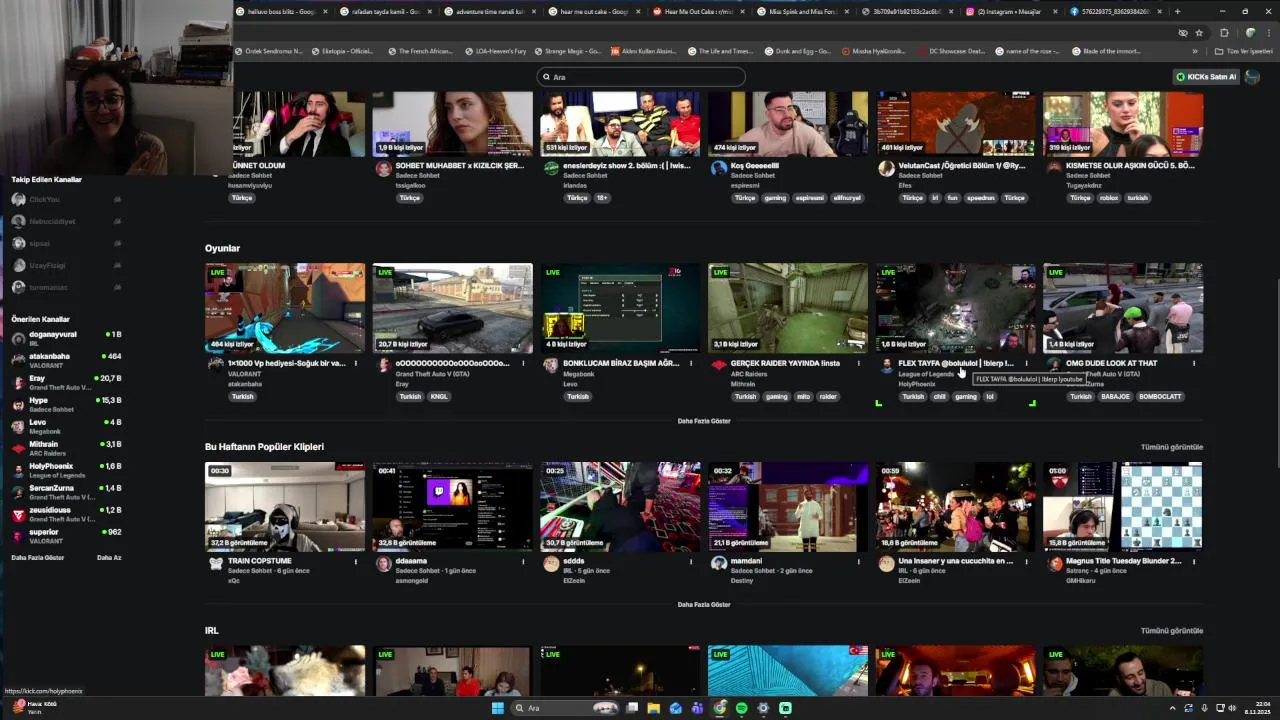Open atakanbaha avatar in recommended channels
This screenshot has width=1280, height=720.
(18, 361)
